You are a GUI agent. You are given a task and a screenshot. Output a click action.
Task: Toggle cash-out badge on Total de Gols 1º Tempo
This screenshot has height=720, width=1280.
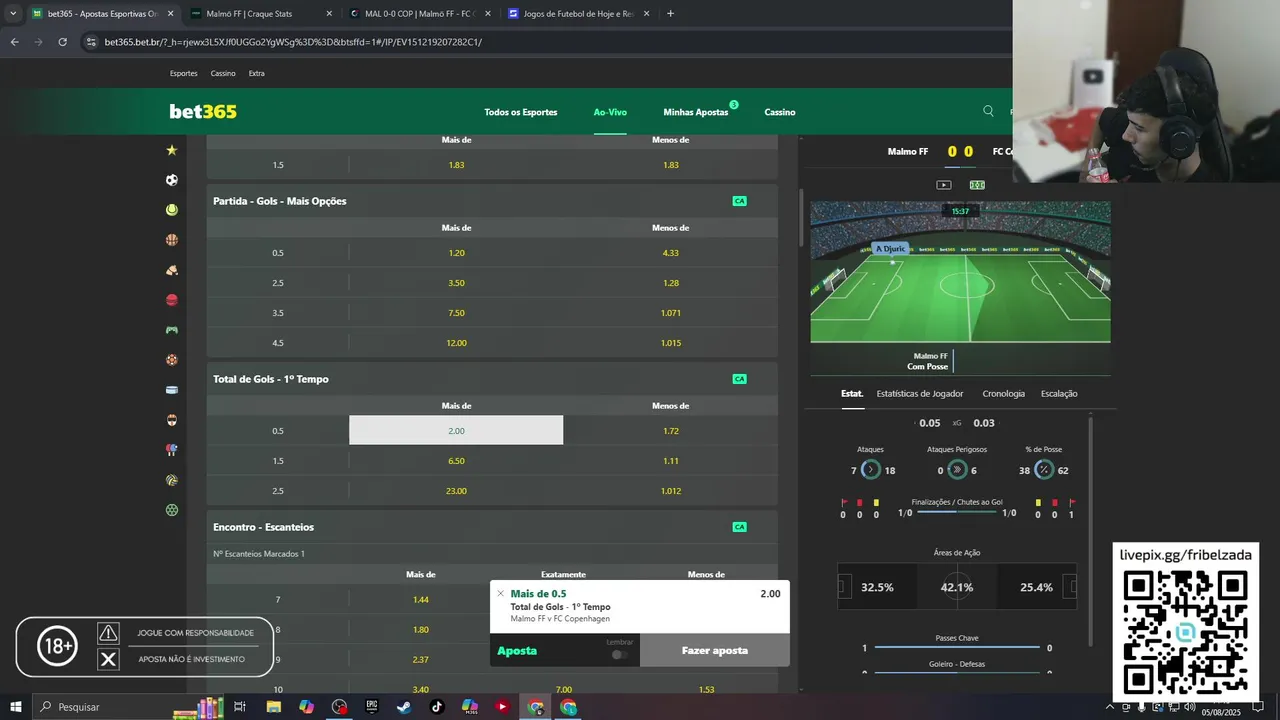tap(739, 379)
